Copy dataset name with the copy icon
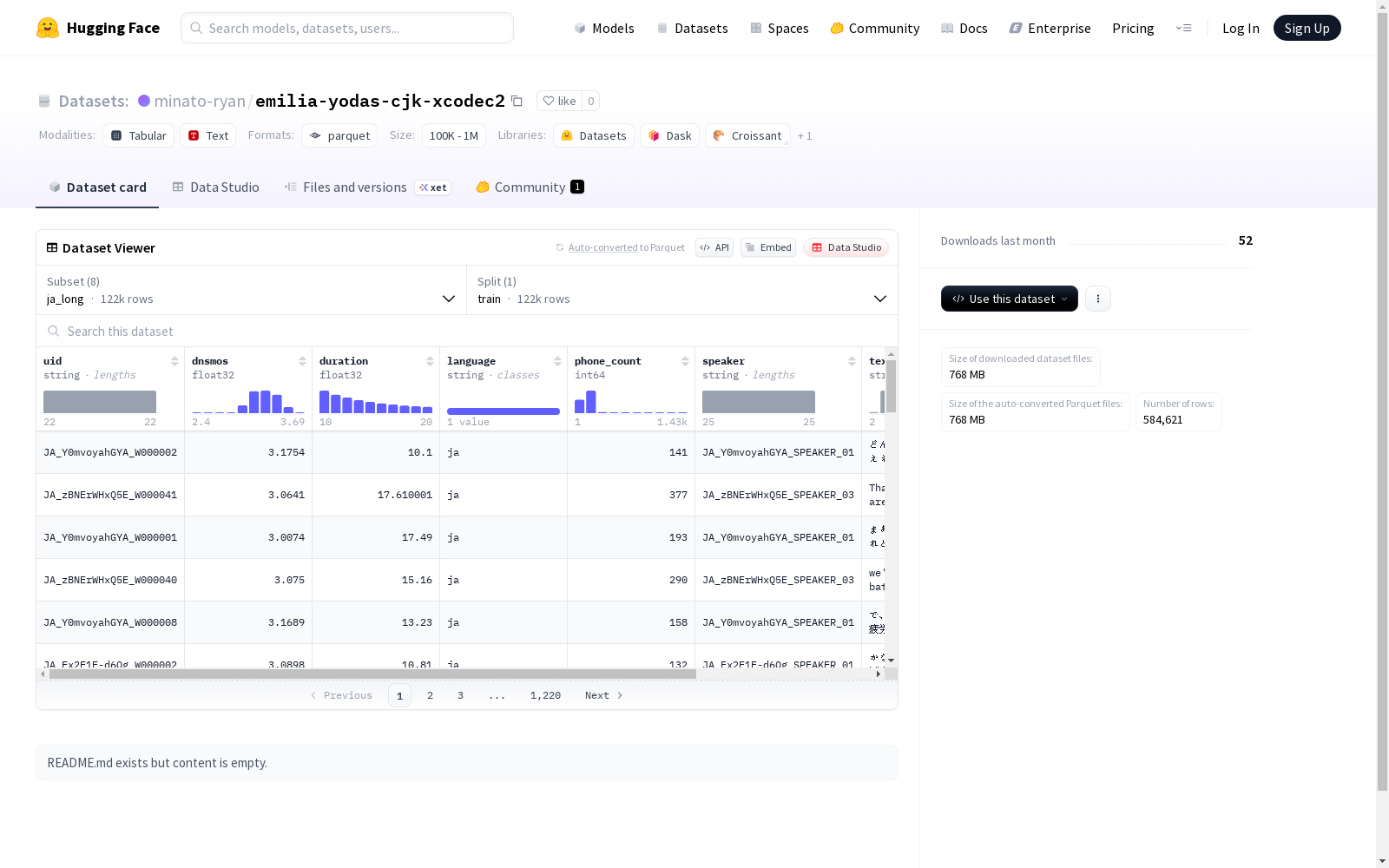The image size is (1389, 868). coord(517,101)
